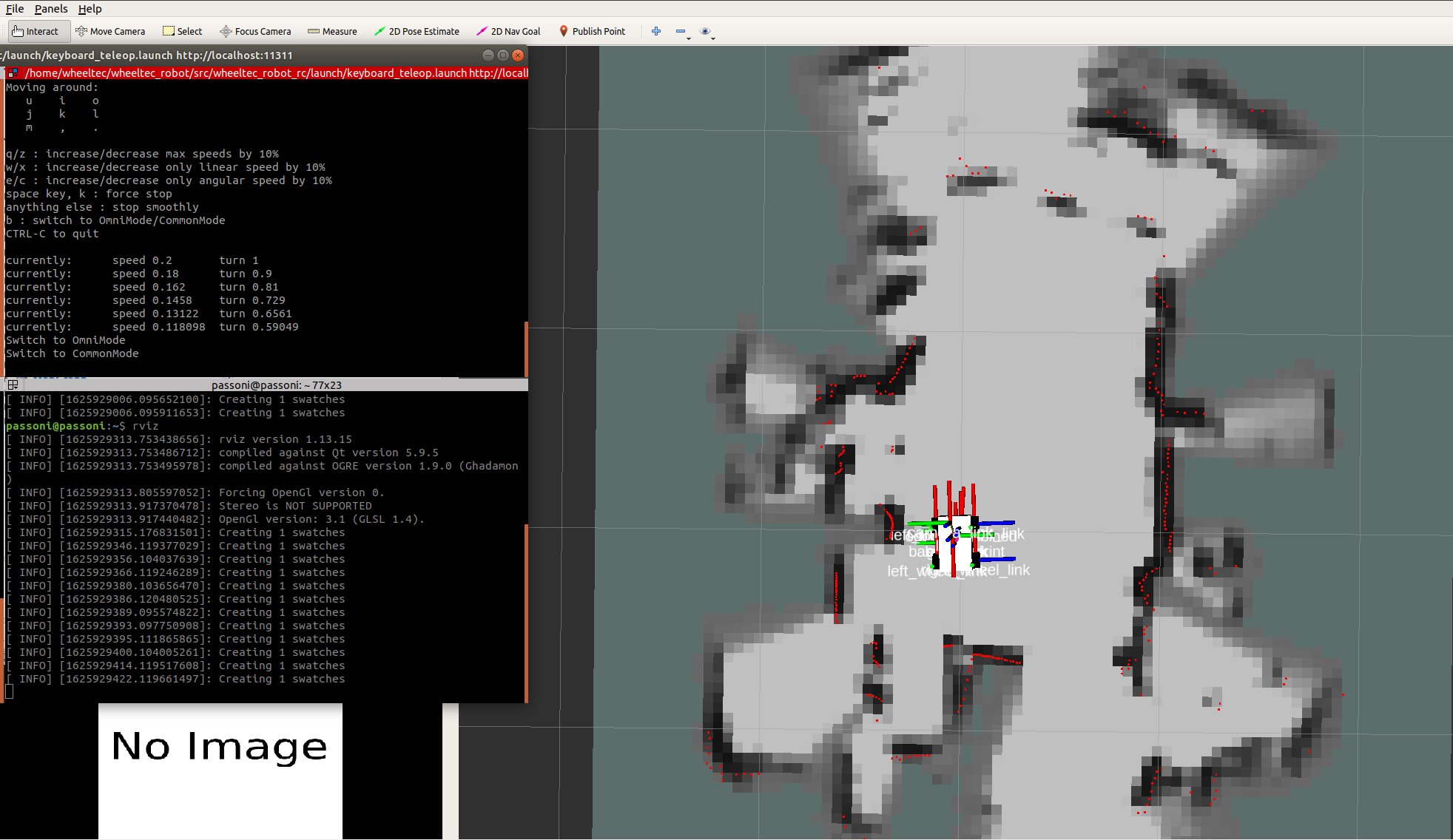The image size is (1453, 840).
Task: Open the Help menu
Action: tap(90, 9)
